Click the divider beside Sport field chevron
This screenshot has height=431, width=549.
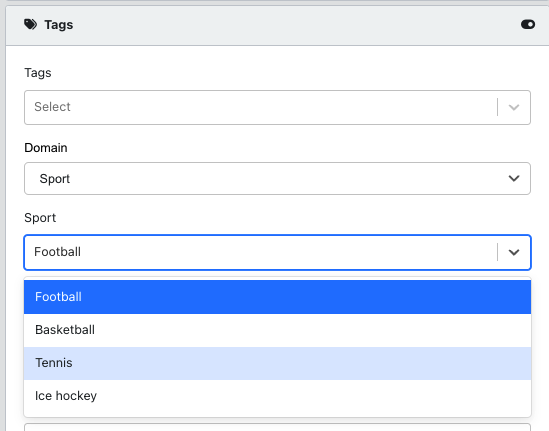(x=497, y=252)
